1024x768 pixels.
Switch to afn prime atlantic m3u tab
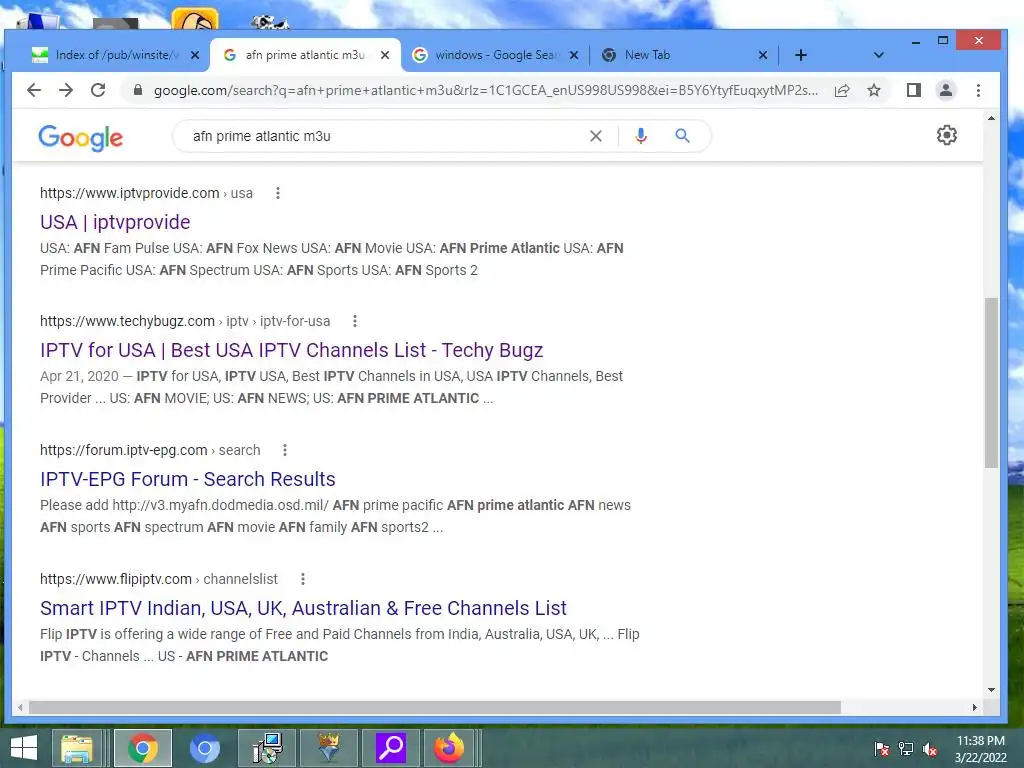coord(304,55)
